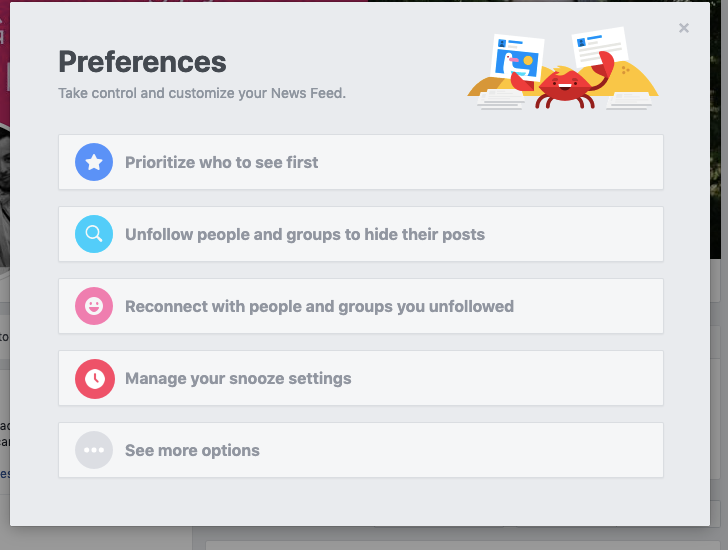Click the photo card in crab's left claw
The width and height of the screenshot is (728, 550).
coord(519,58)
